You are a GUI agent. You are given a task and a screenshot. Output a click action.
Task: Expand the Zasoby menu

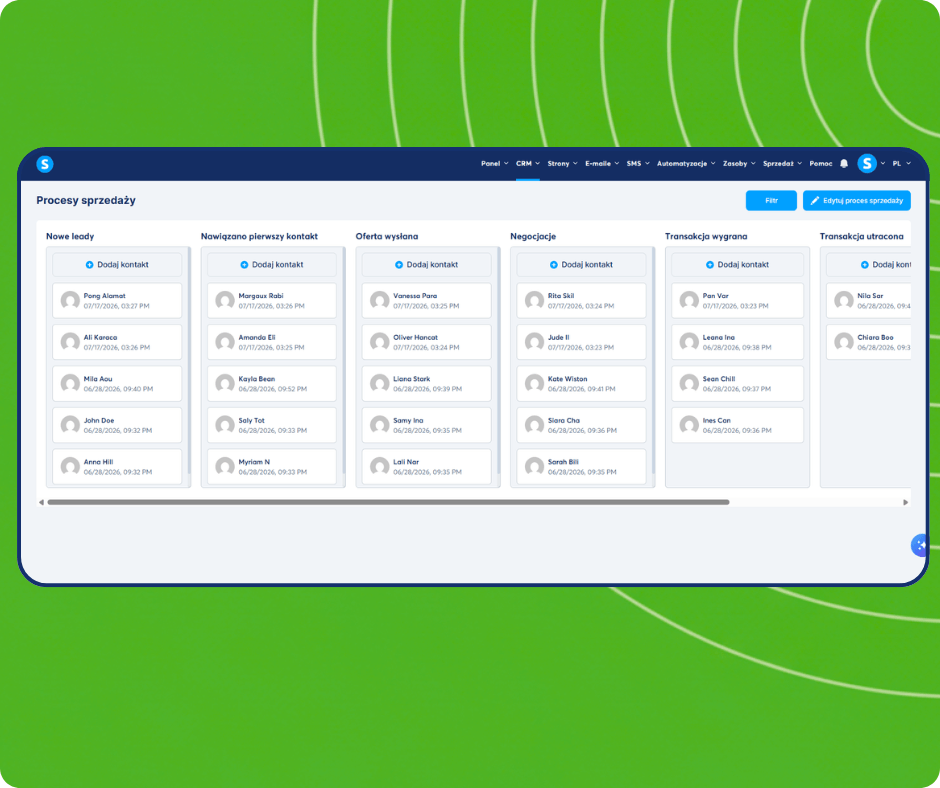739,164
